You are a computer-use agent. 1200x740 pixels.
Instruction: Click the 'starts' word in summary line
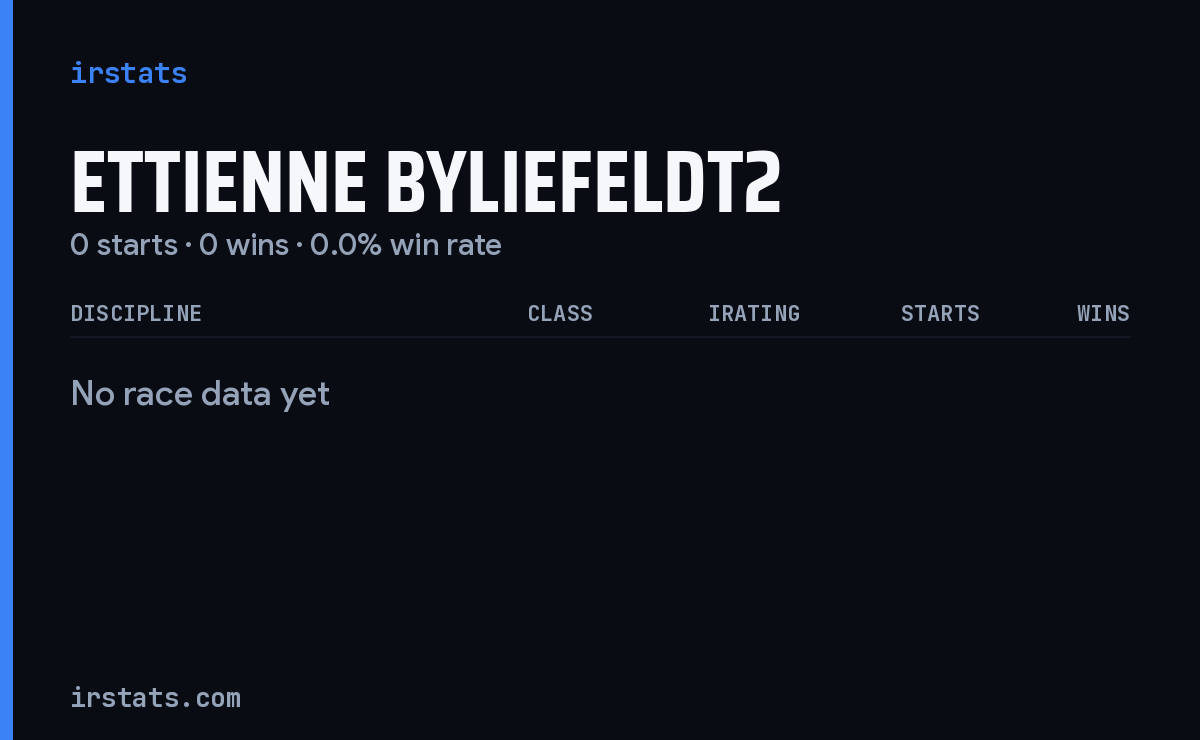pos(137,245)
